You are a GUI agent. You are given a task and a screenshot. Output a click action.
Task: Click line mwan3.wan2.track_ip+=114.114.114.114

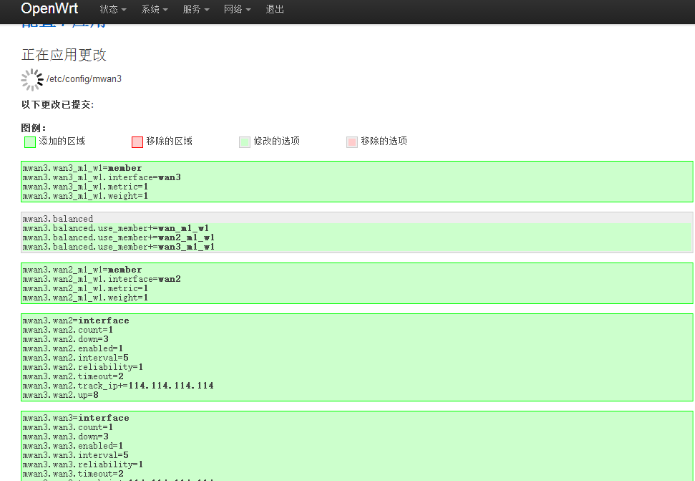[x=118, y=386]
